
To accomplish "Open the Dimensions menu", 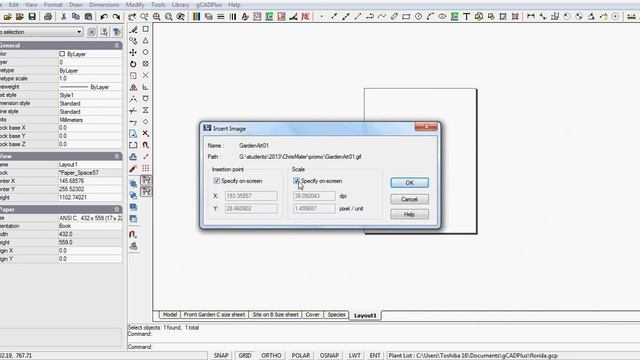I will point(104,5).
